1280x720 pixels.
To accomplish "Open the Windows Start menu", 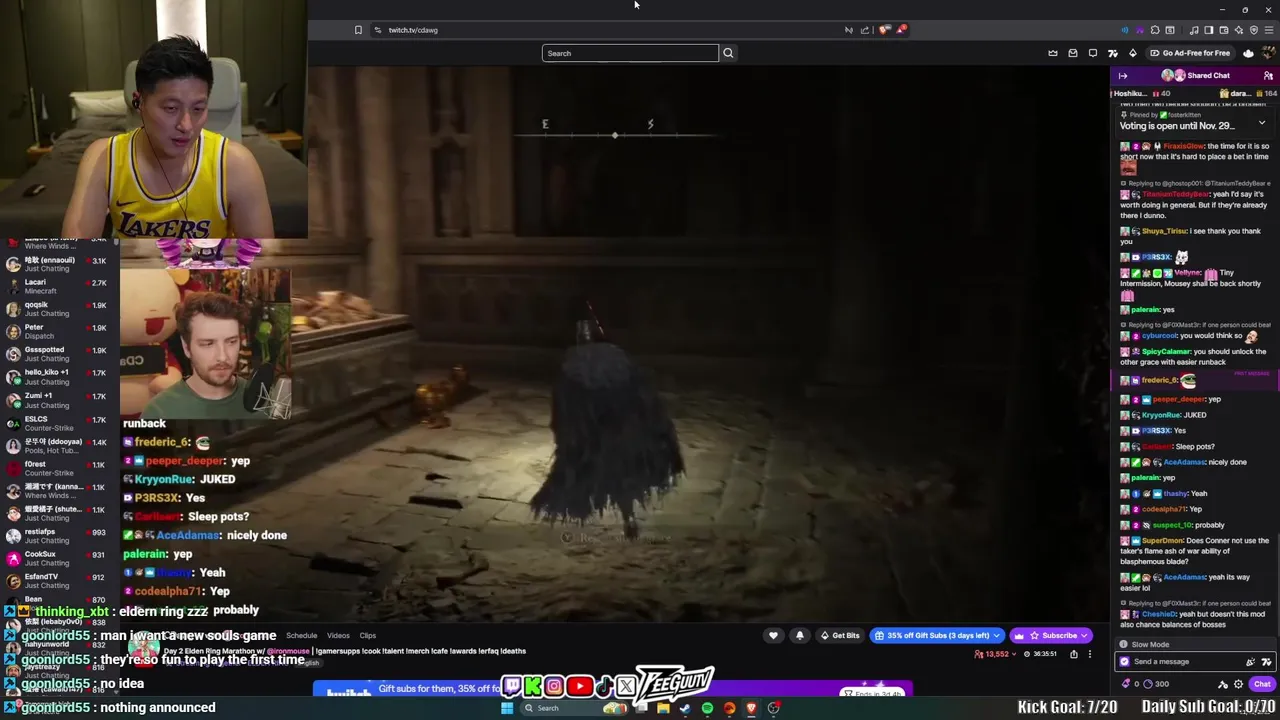I will pyautogui.click(x=507, y=708).
